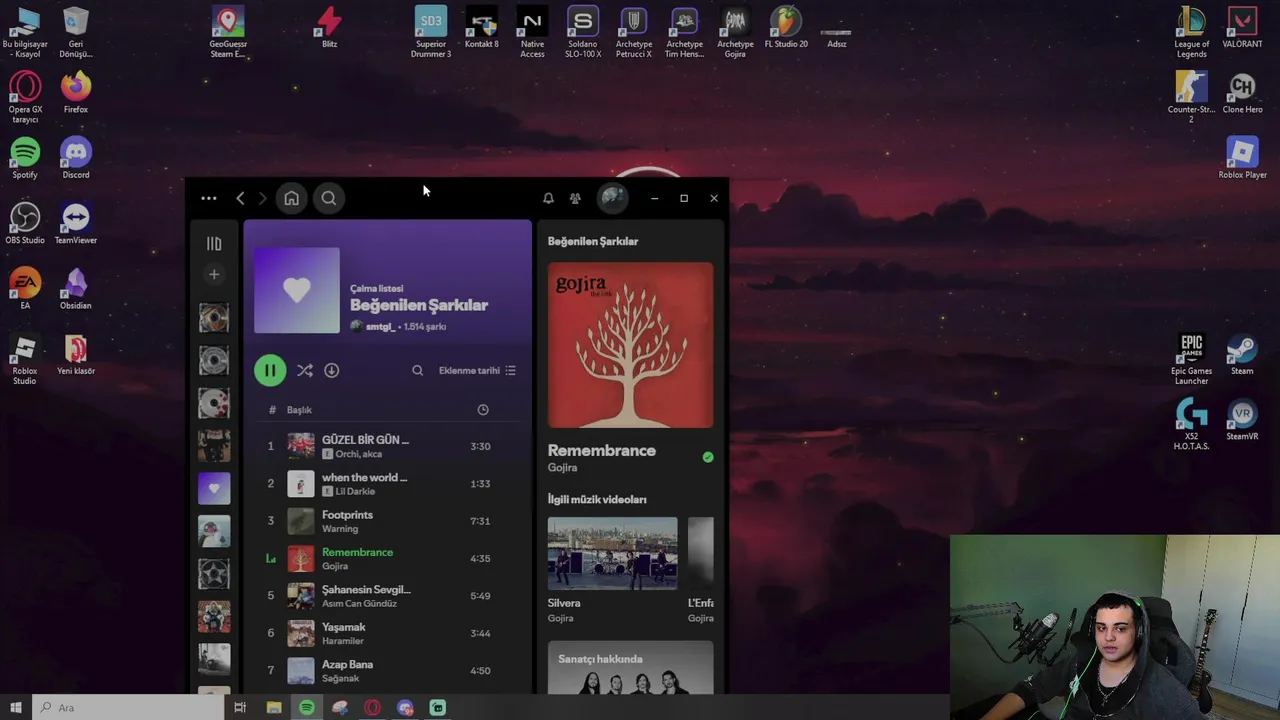The width and height of the screenshot is (1280, 720).
Task: Open GeoGuessr Steam desktop shortcut
Action: point(228,33)
